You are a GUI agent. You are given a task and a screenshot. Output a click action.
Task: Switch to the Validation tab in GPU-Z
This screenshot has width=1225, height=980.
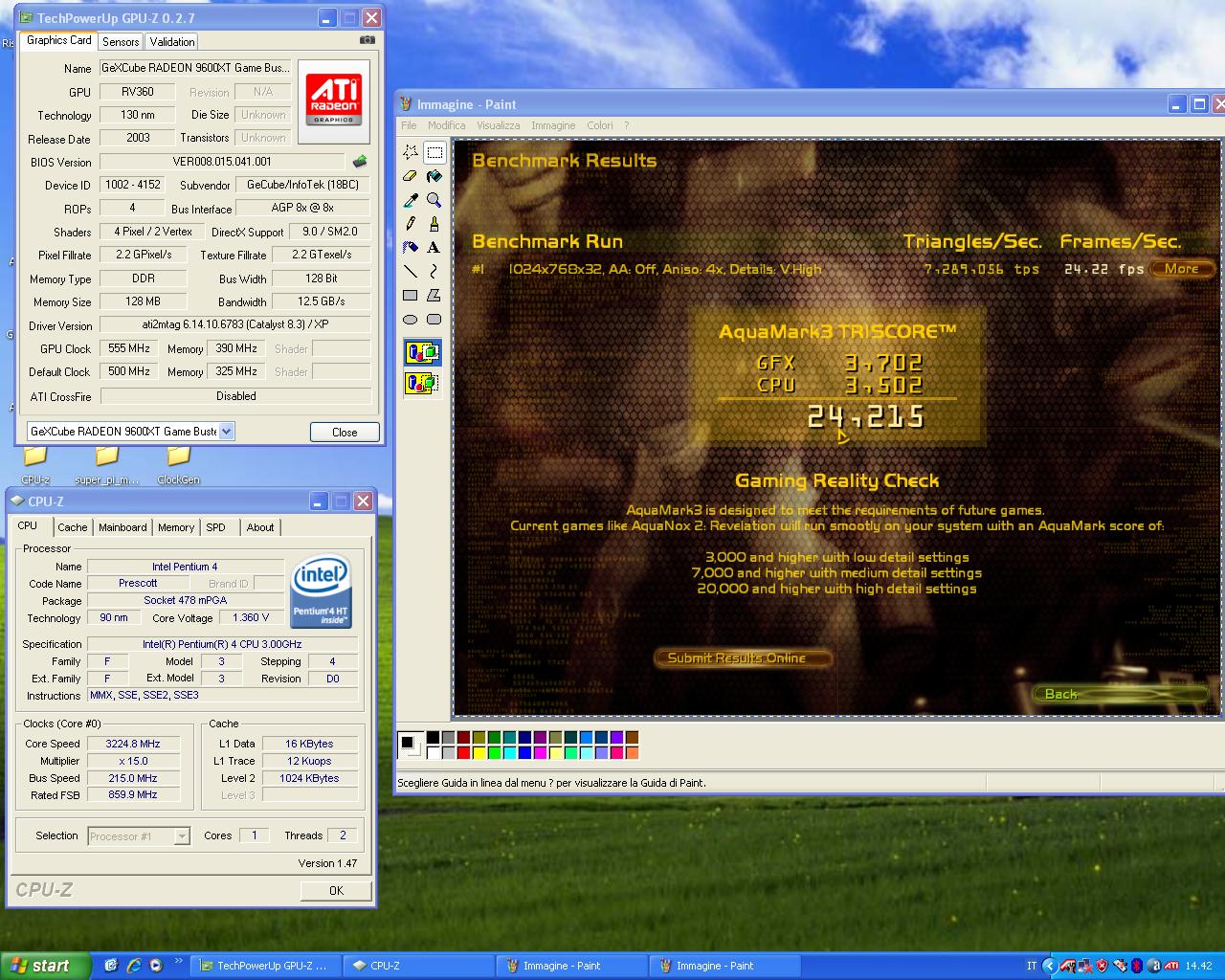(x=172, y=42)
